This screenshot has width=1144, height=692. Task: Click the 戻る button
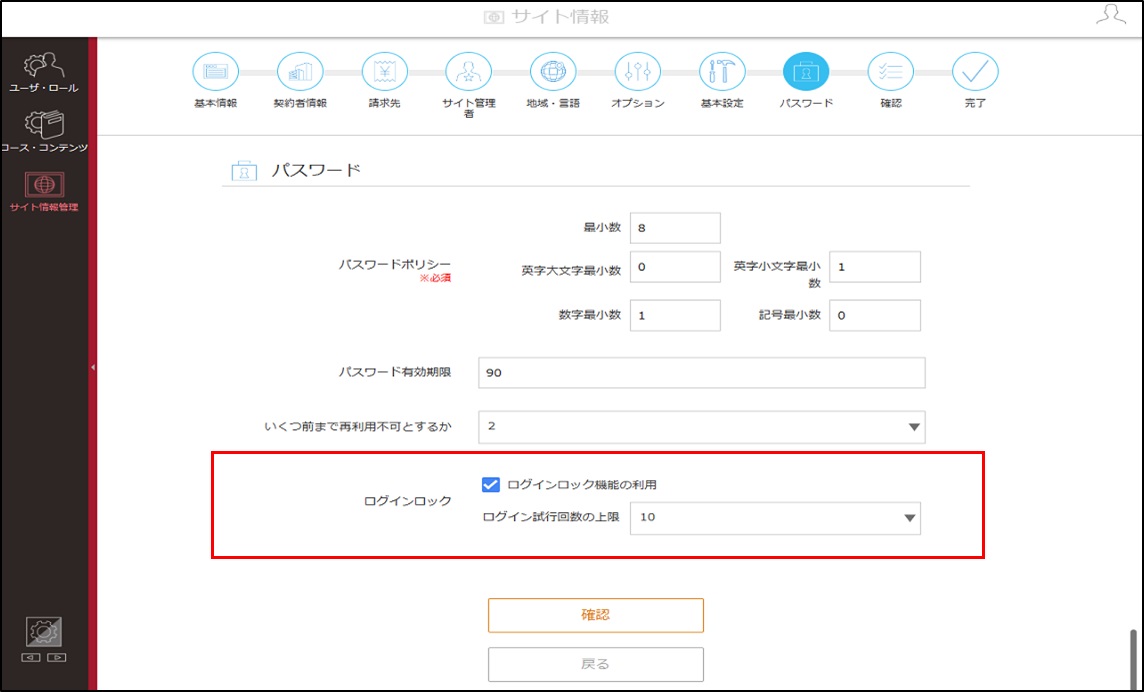point(595,664)
